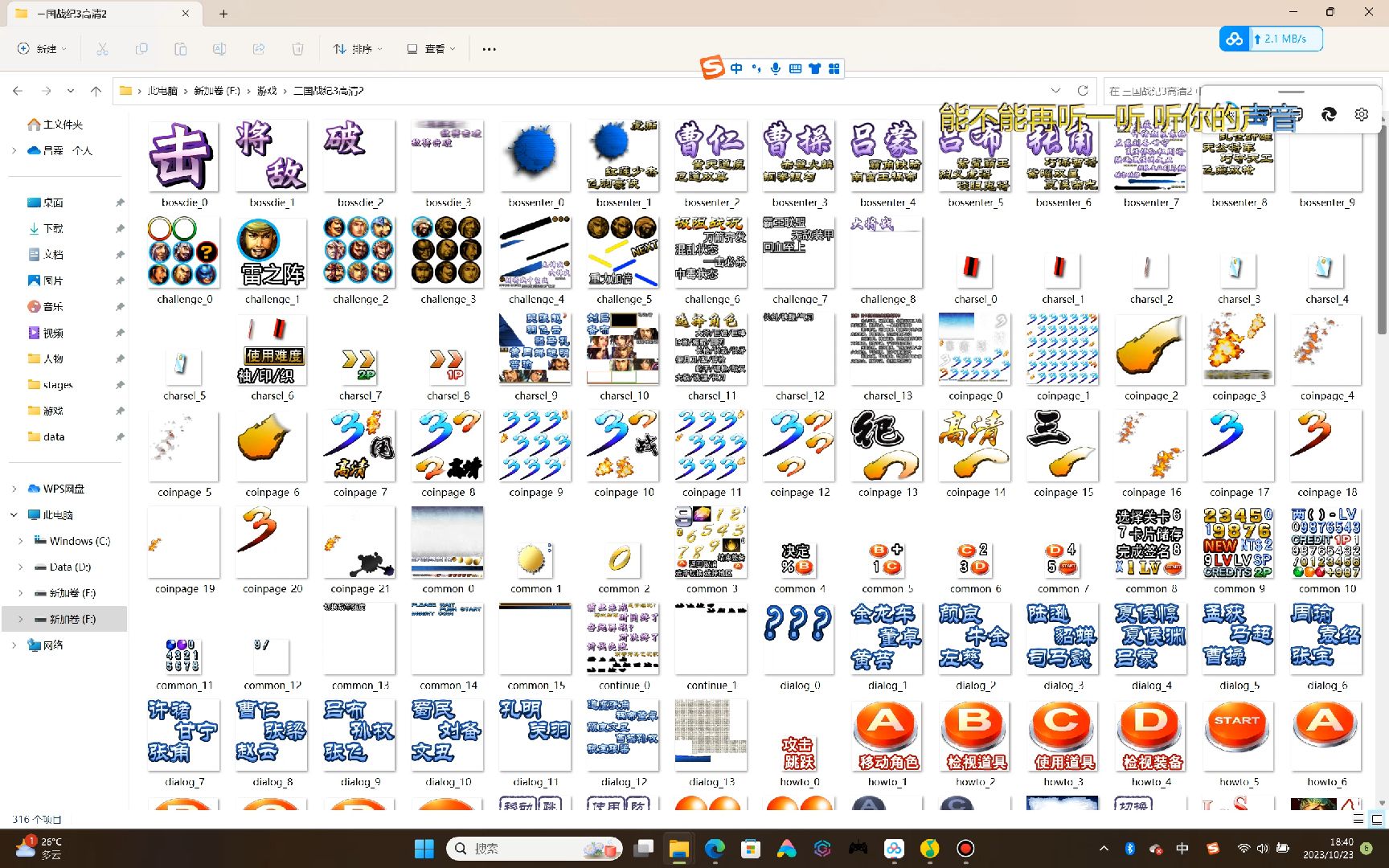Open 下载 in quick access
Viewport: 1389px width, 868px height.
[x=53, y=228]
